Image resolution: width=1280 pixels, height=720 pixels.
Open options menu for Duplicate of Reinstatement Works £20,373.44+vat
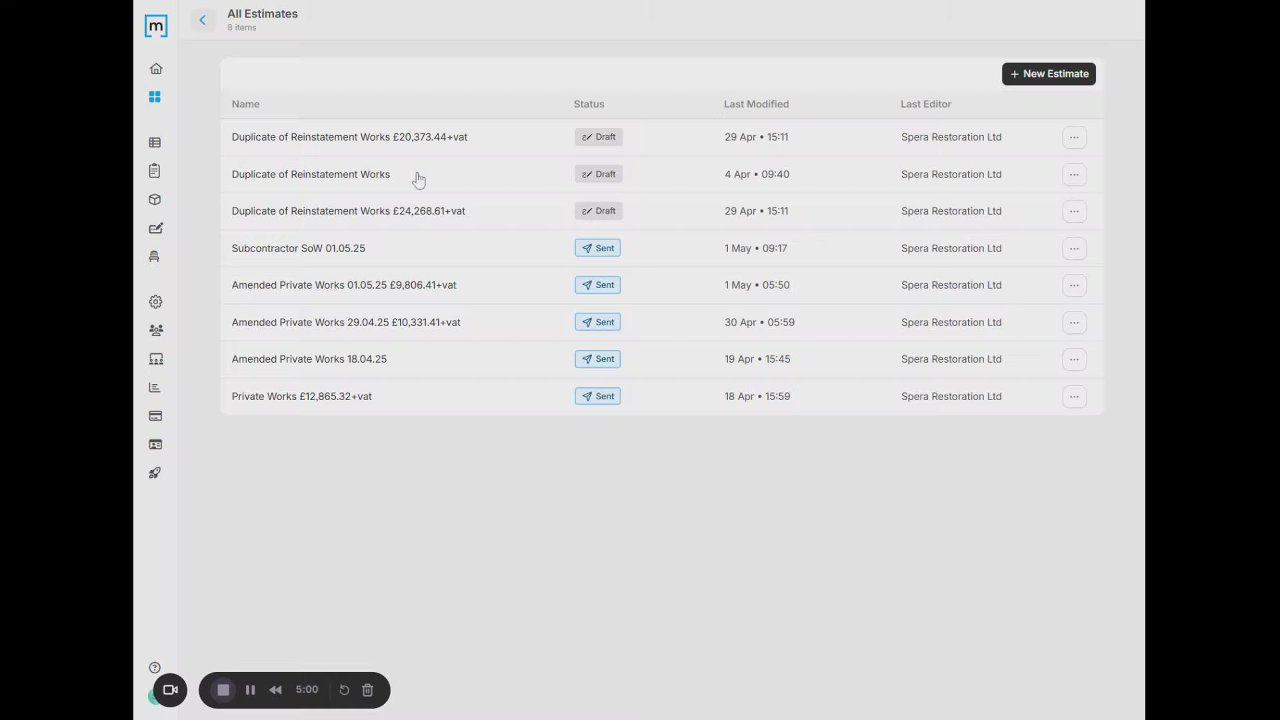[x=1074, y=138]
